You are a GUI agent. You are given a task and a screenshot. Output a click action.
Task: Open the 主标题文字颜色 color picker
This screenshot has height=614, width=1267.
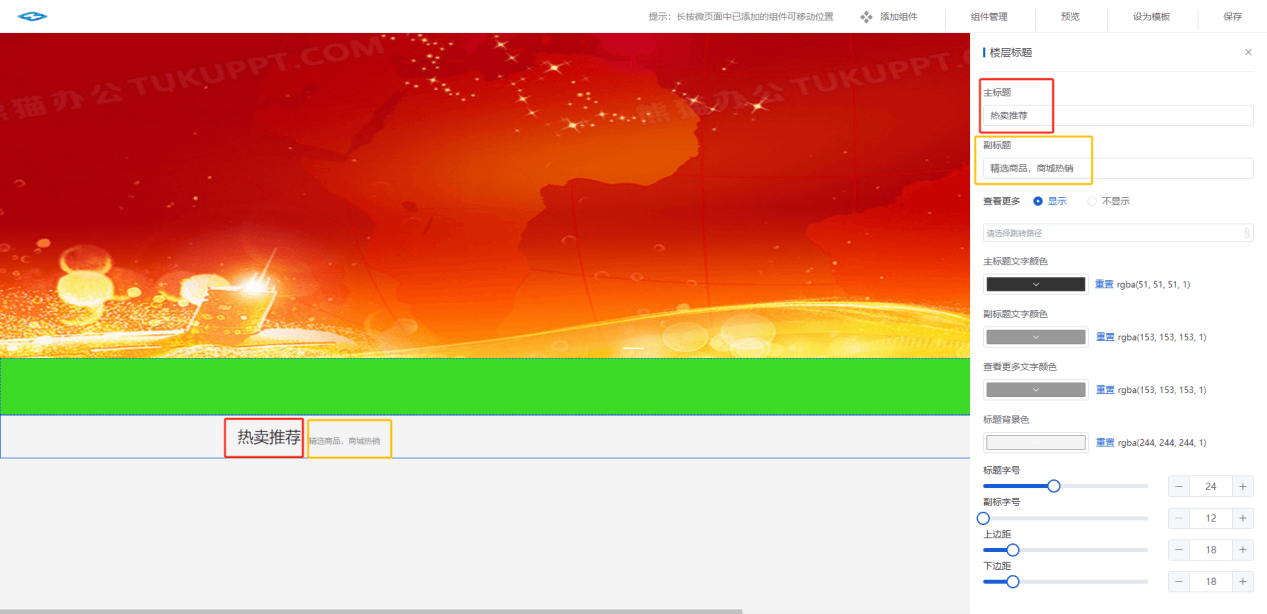coord(1036,284)
